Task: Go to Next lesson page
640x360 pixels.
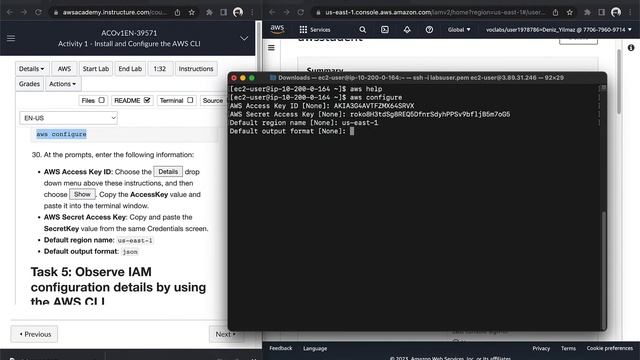Action: [x=225, y=334]
